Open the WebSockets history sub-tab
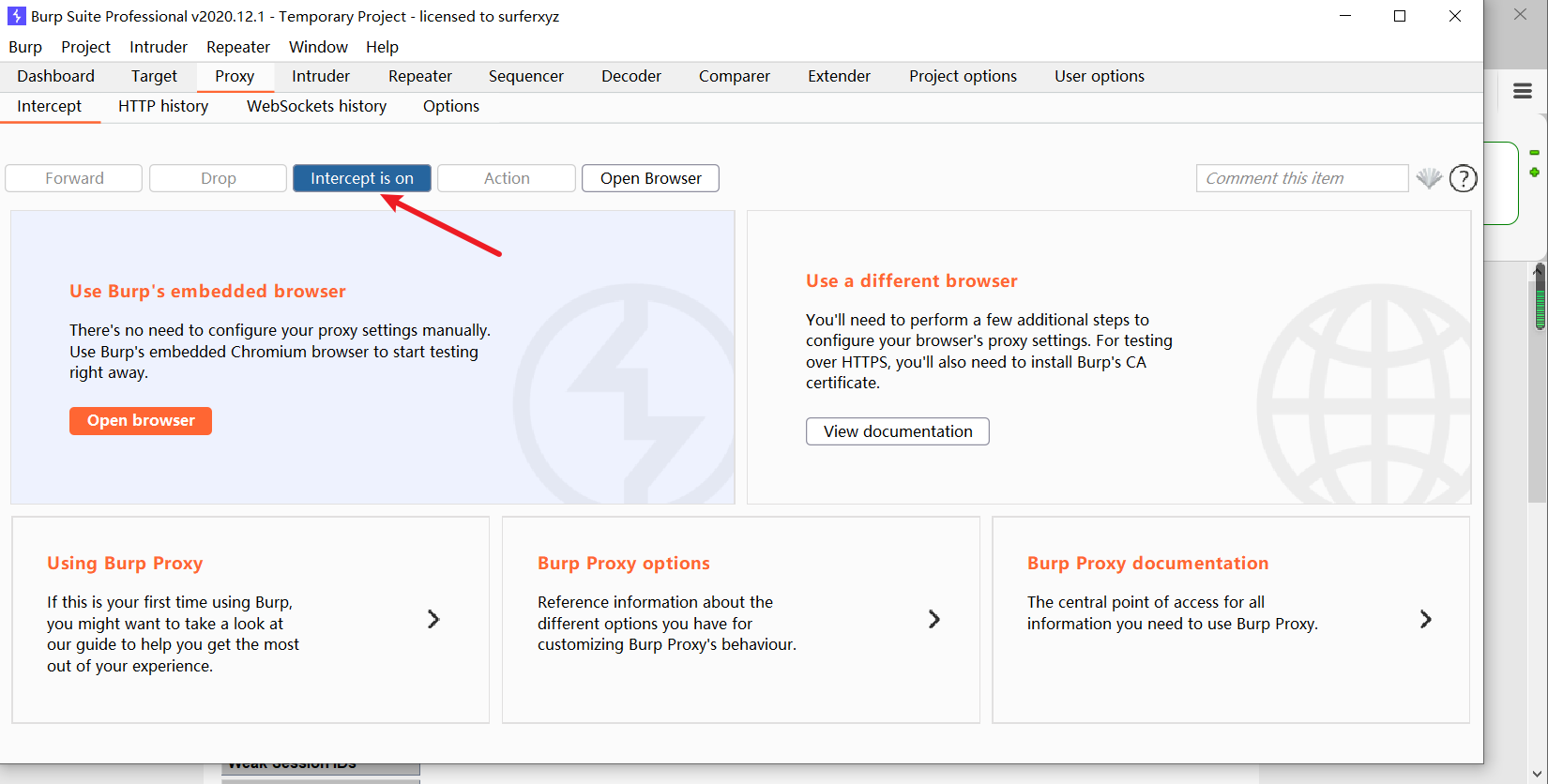Viewport: 1548px width, 784px height. [316, 106]
